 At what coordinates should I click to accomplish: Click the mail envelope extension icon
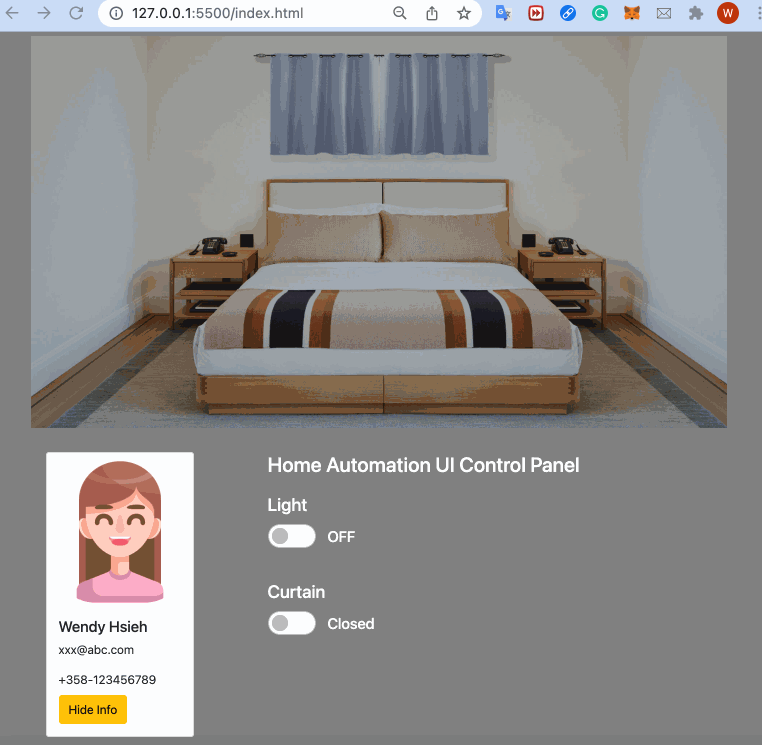pos(664,14)
